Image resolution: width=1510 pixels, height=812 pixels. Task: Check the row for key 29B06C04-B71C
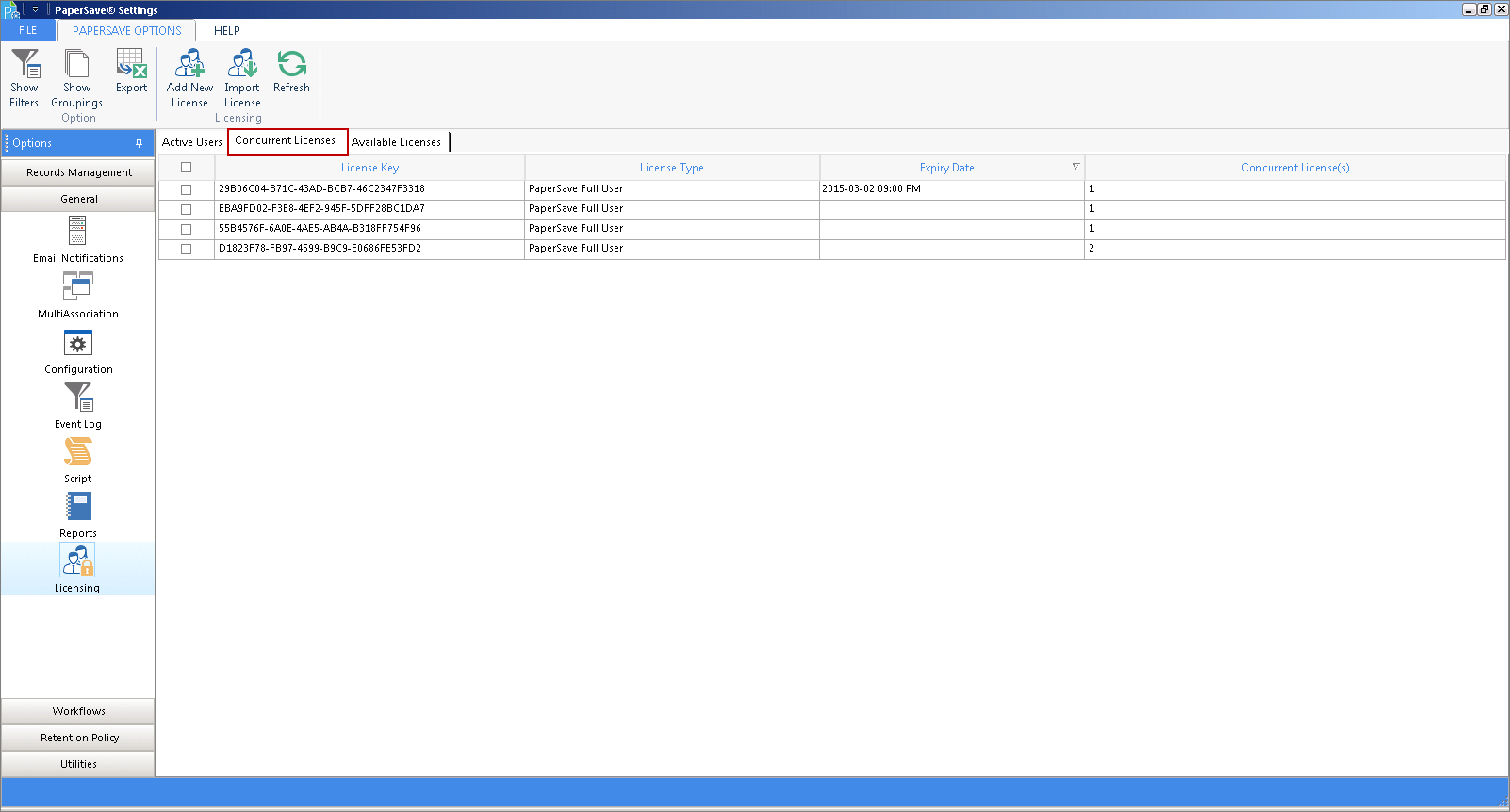[x=186, y=189]
